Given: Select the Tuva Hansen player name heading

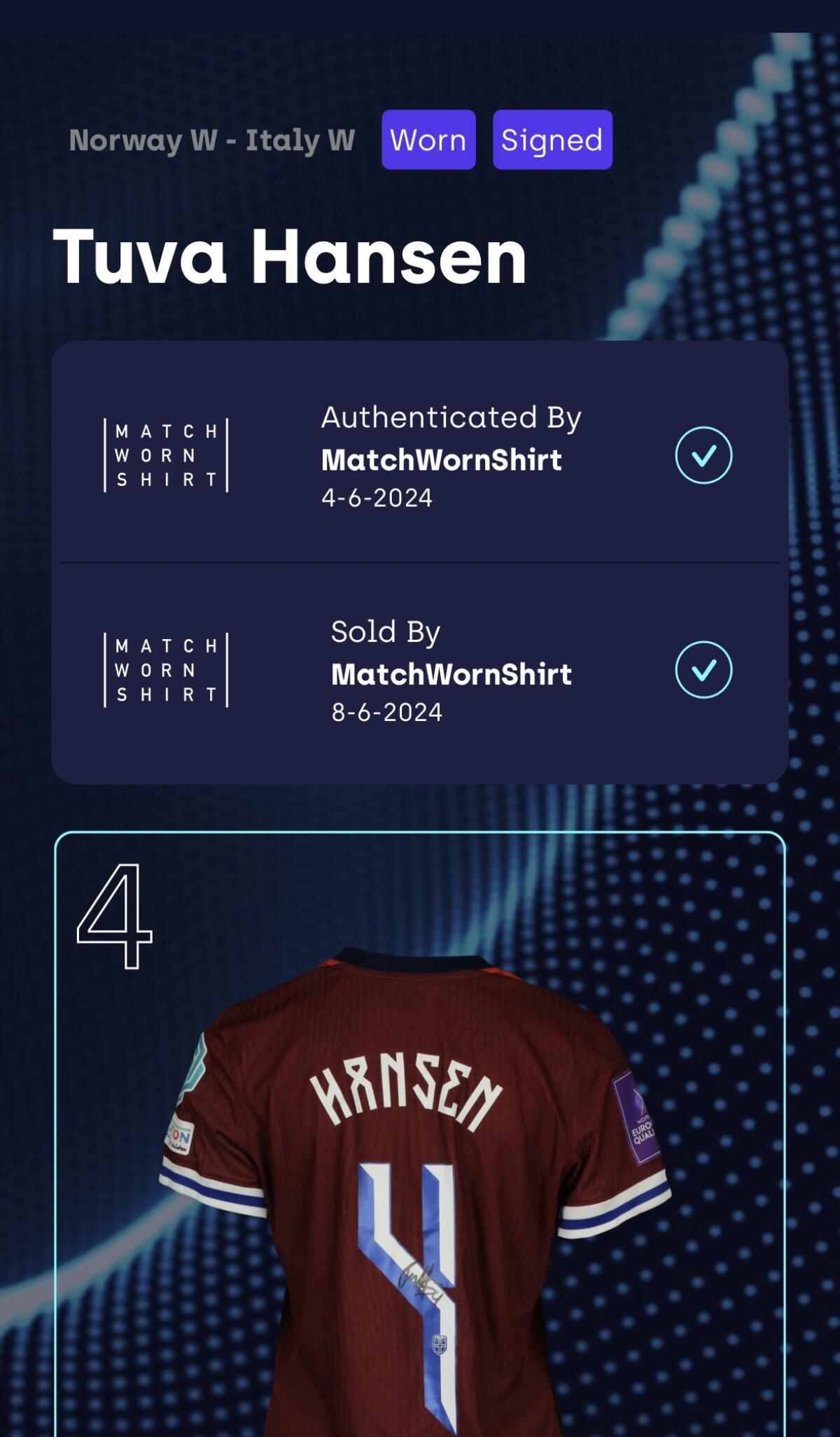Looking at the screenshot, I should coord(290,257).
